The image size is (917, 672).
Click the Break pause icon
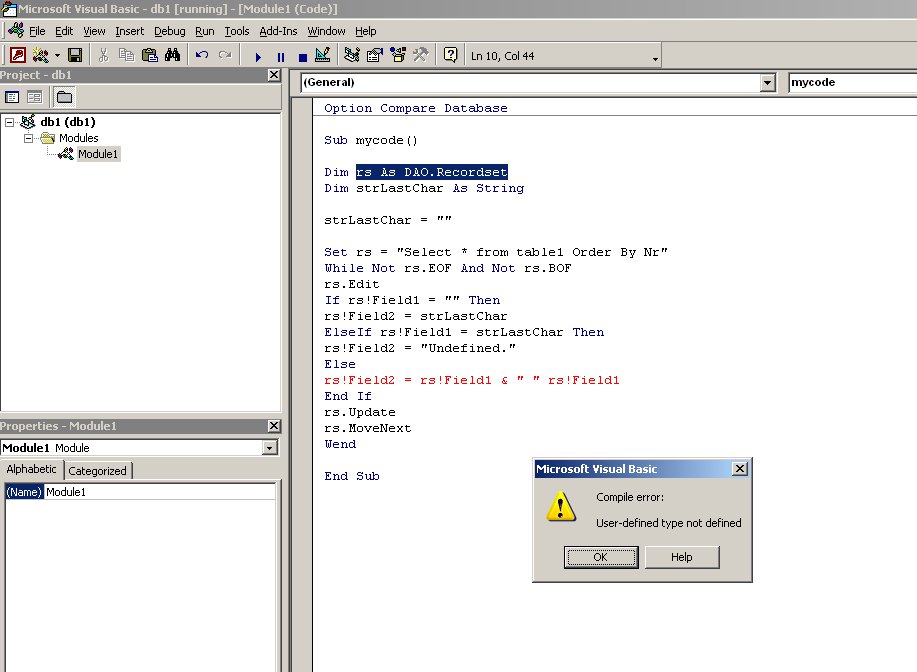pos(280,57)
